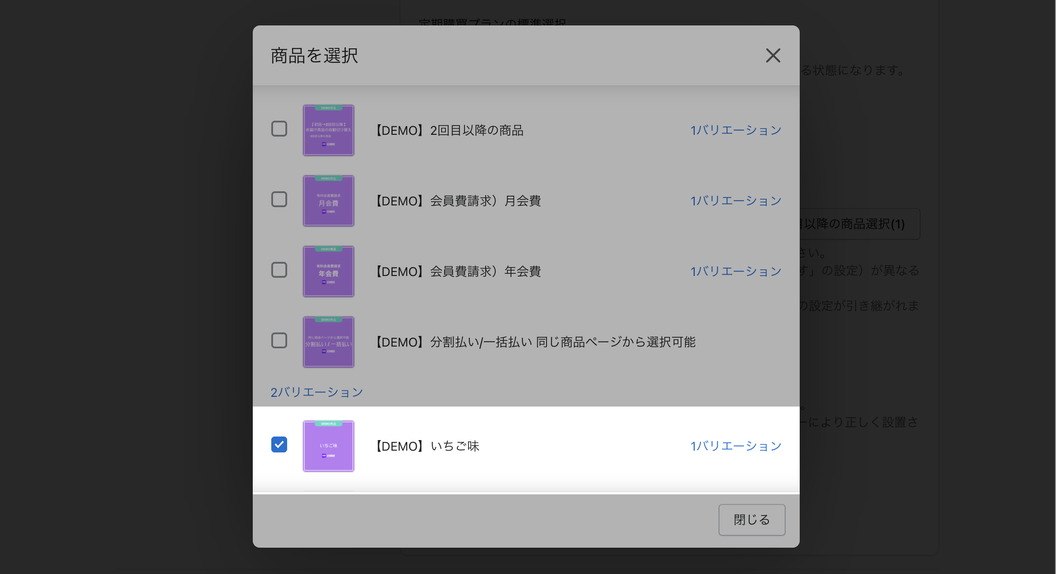1056x574 pixels.
Task: Expand 1バリエーション link for 年会費
Action: tap(735, 272)
